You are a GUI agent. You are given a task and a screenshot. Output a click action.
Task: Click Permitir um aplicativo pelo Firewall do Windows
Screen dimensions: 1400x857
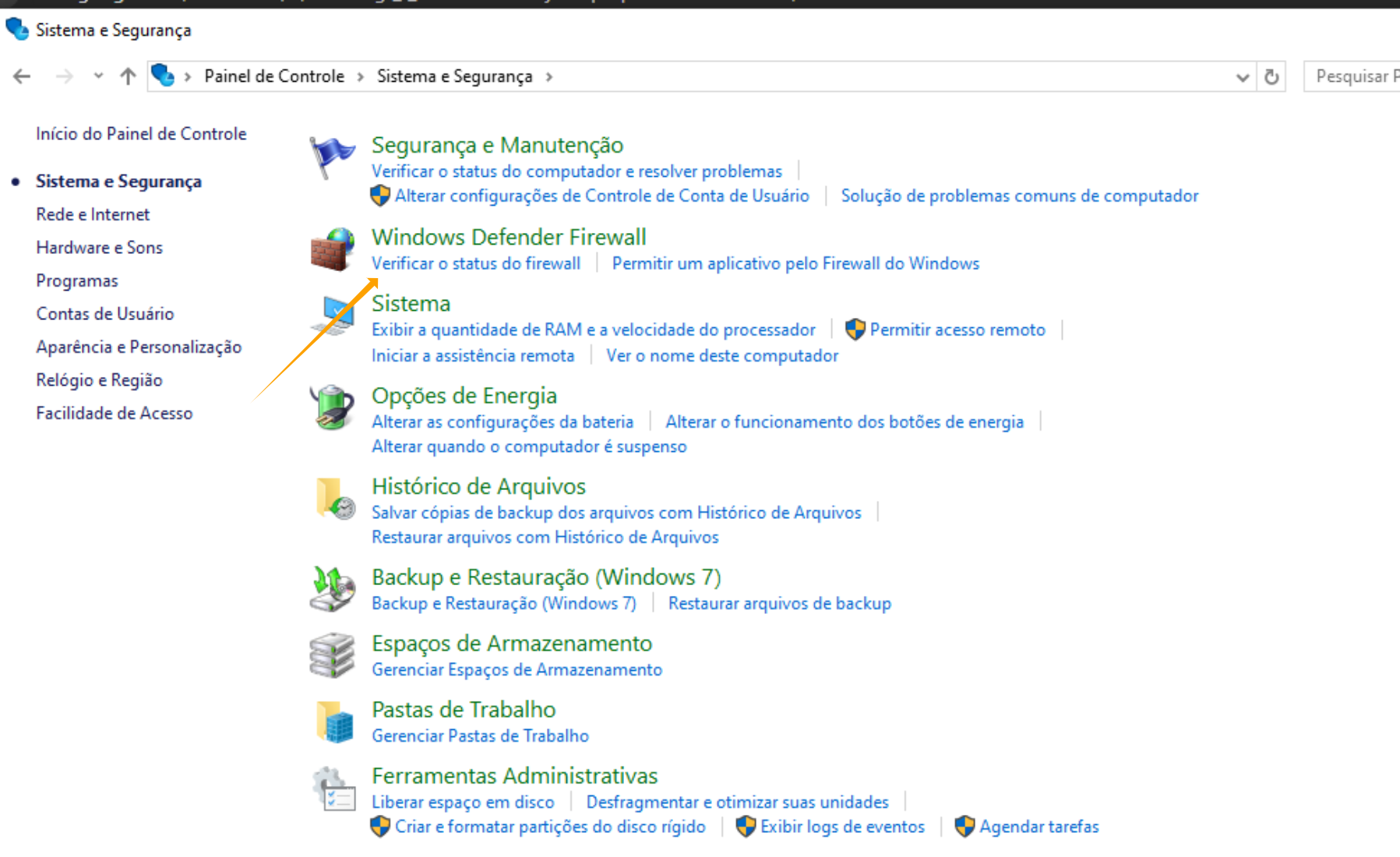(x=795, y=264)
